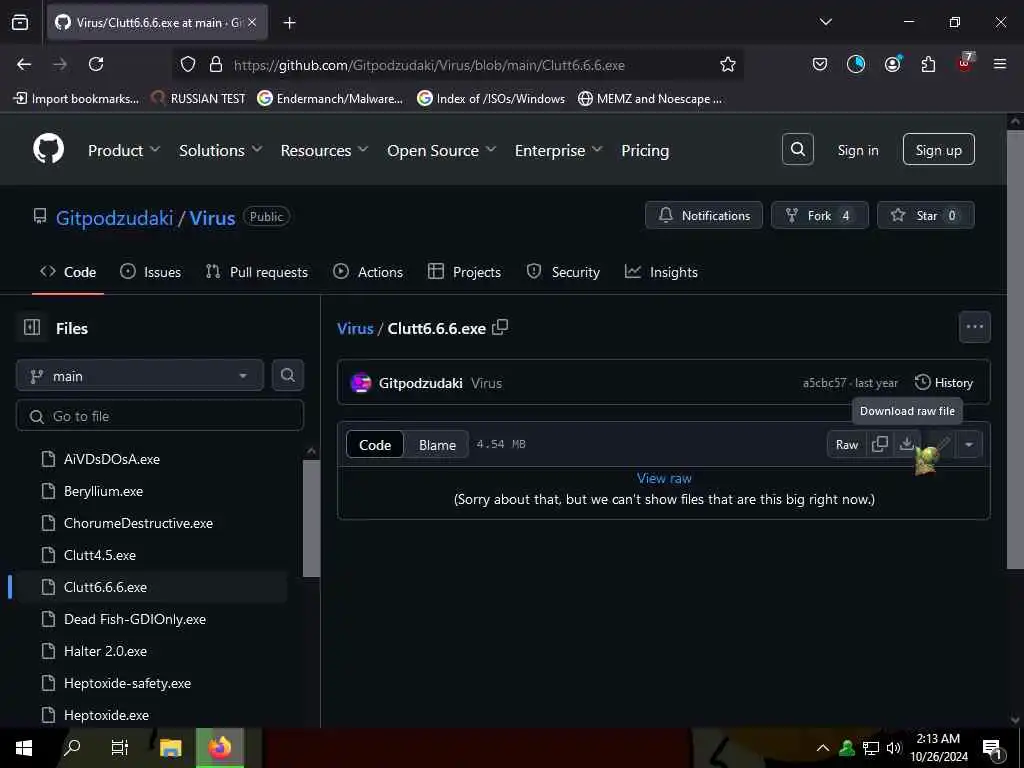
Task: Open File Explorer from the taskbar
Action: click(x=170, y=748)
